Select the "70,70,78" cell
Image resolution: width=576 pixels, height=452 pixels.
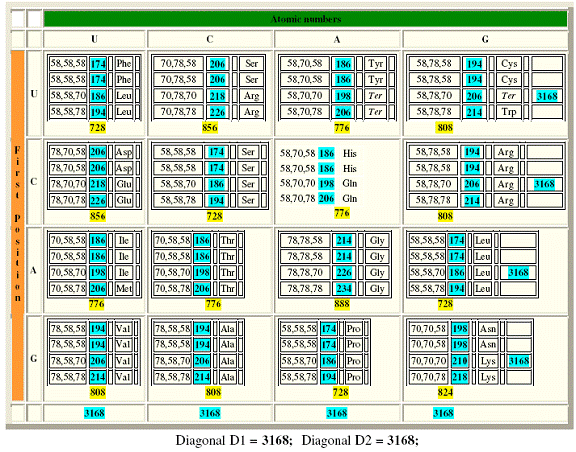[428, 377]
